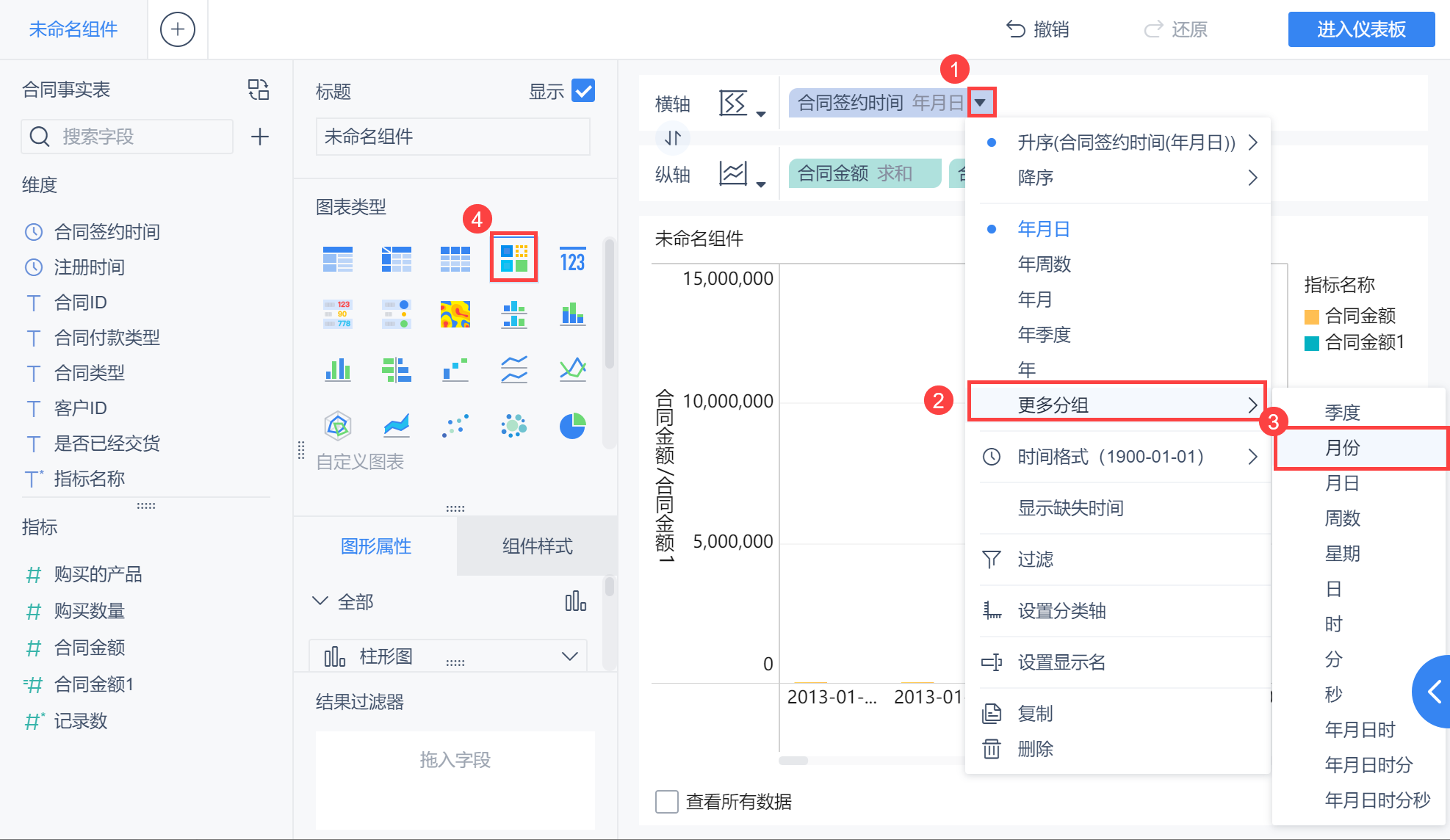Image resolution: width=1450 pixels, height=840 pixels.
Task: Click the table switch icon beside 合同事实表
Action: (259, 90)
